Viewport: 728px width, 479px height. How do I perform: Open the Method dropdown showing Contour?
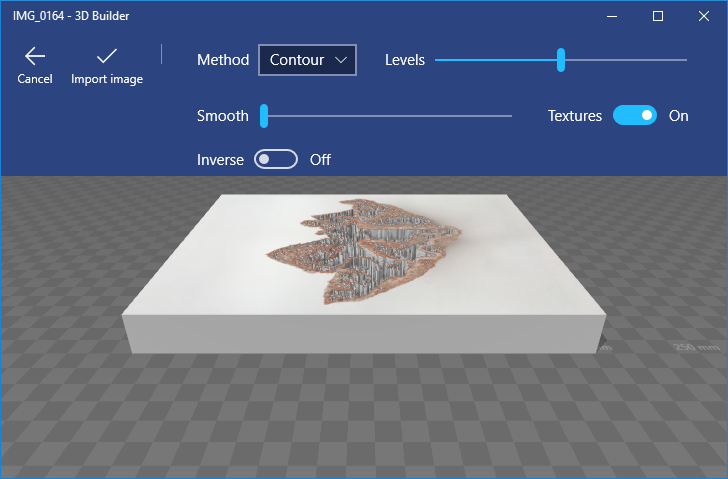tap(307, 60)
